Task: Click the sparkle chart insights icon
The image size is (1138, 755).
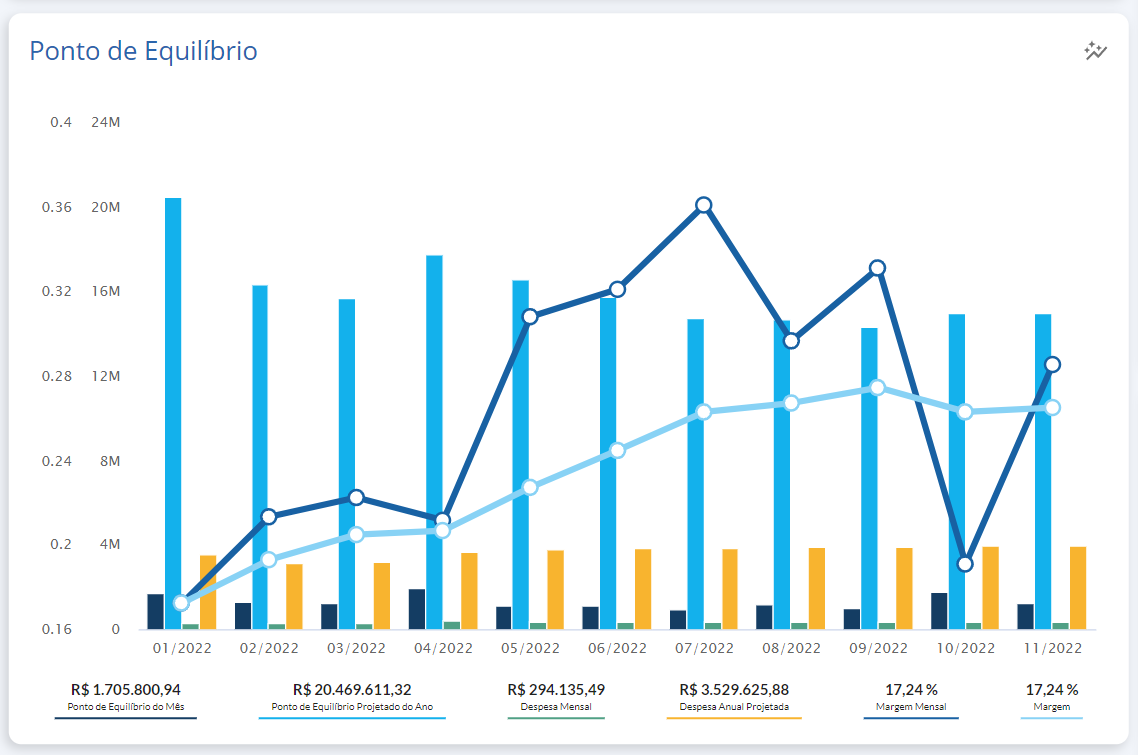Action: [x=1096, y=51]
